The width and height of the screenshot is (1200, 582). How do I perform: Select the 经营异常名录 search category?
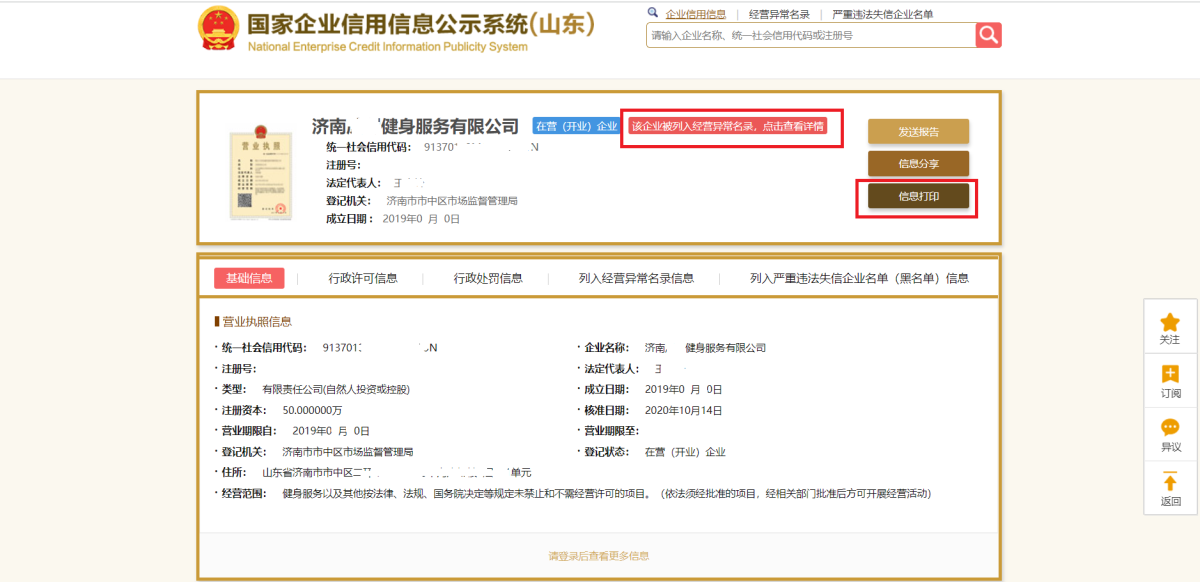click(x=779, y=14)
